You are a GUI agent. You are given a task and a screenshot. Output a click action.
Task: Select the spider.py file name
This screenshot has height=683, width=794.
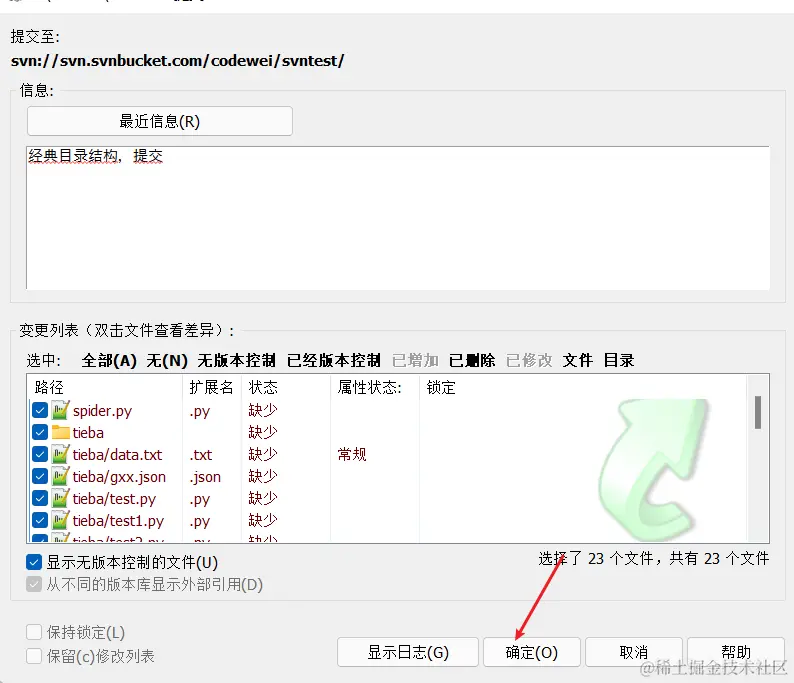pyautogui.click(x=102, y=411)
